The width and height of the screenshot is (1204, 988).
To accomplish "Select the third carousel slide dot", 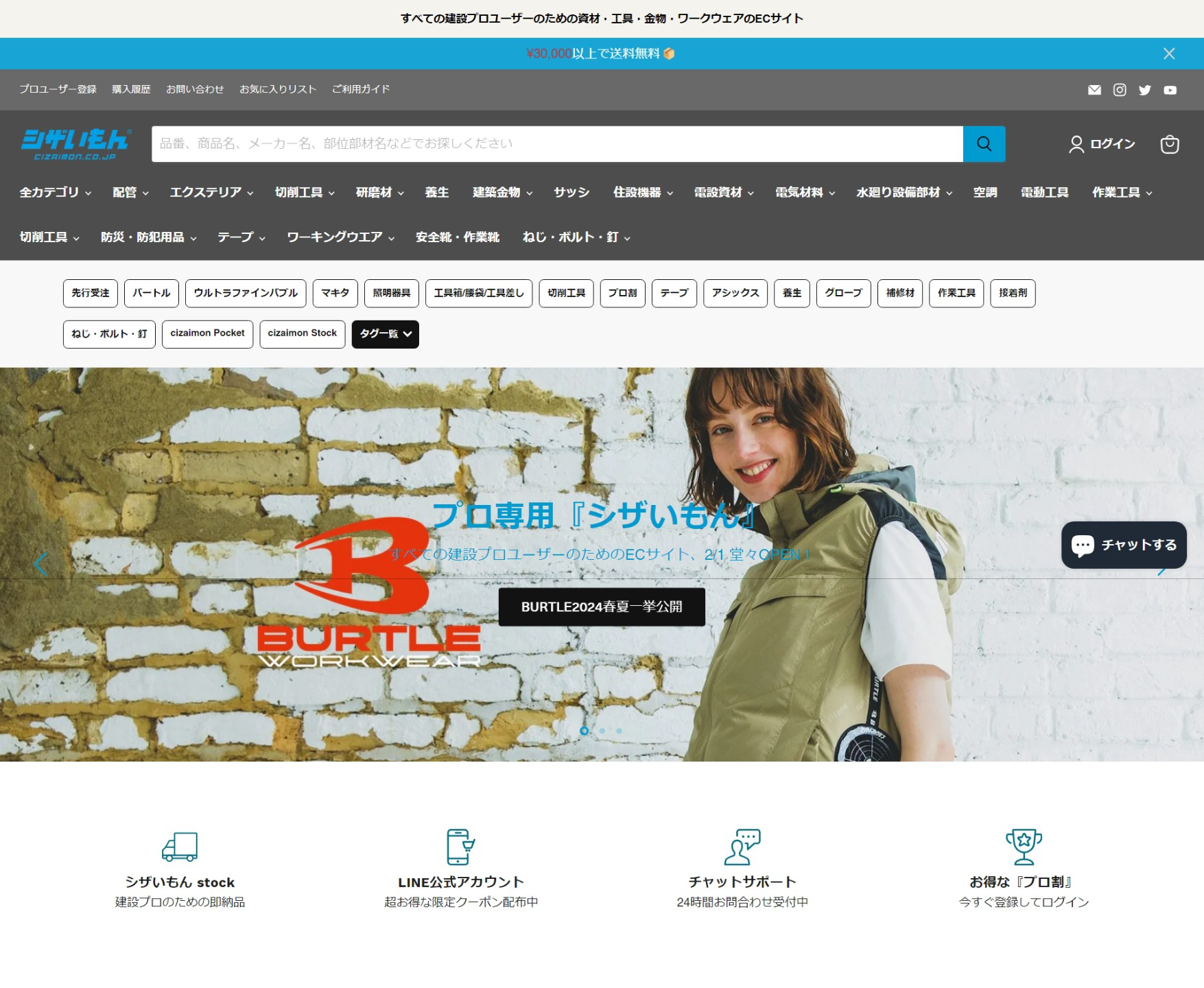I will coord(619,731).
